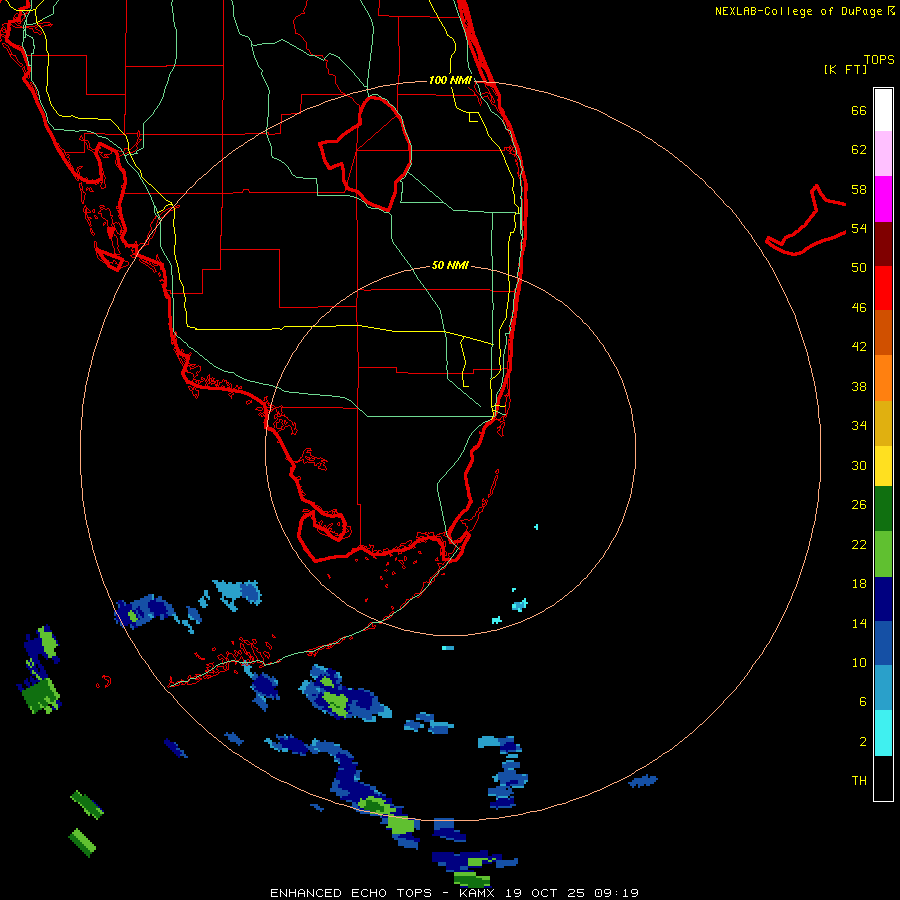Viewport: 900px width, 900px height.
Task: Click the legend value '66'
Action: (x=859, y=110)
